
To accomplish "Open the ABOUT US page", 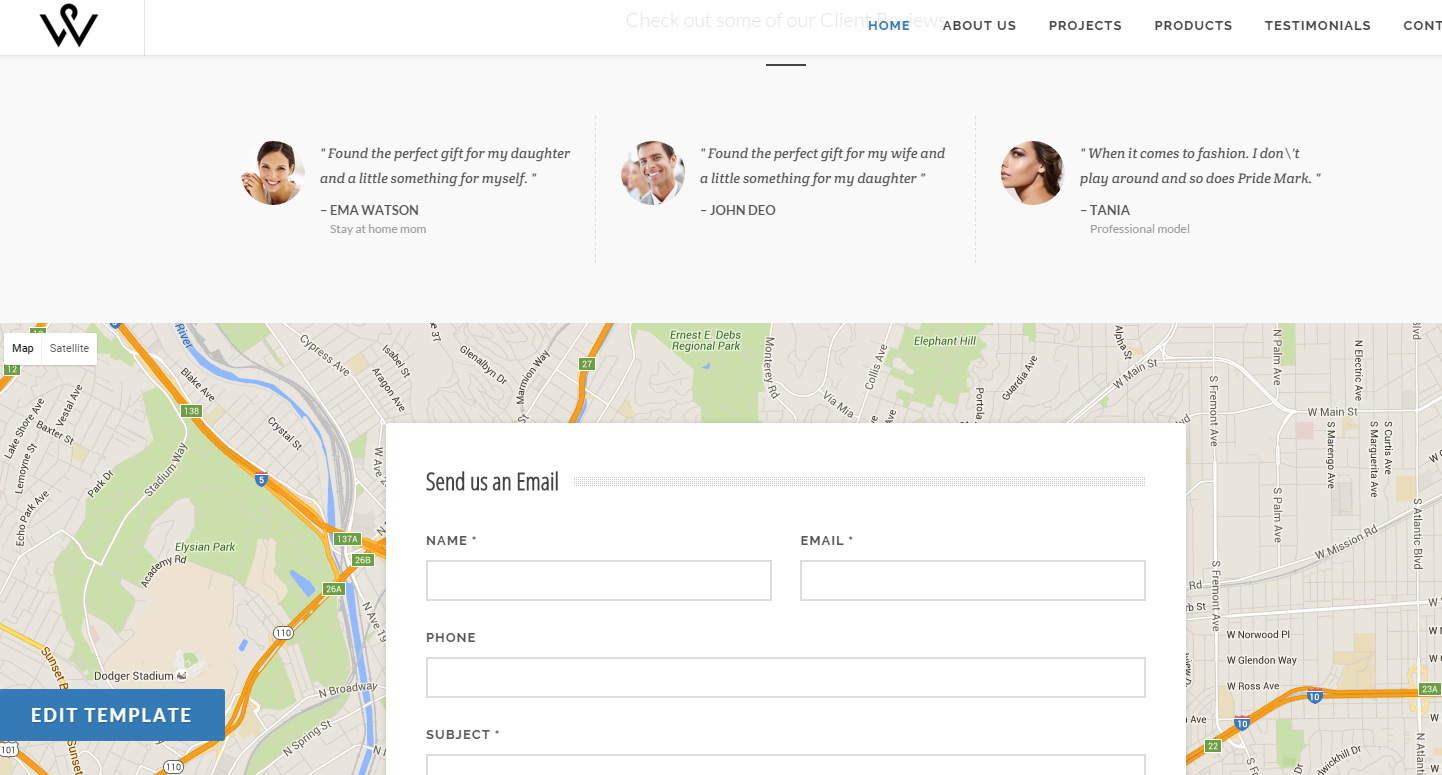I will (979, 25).
